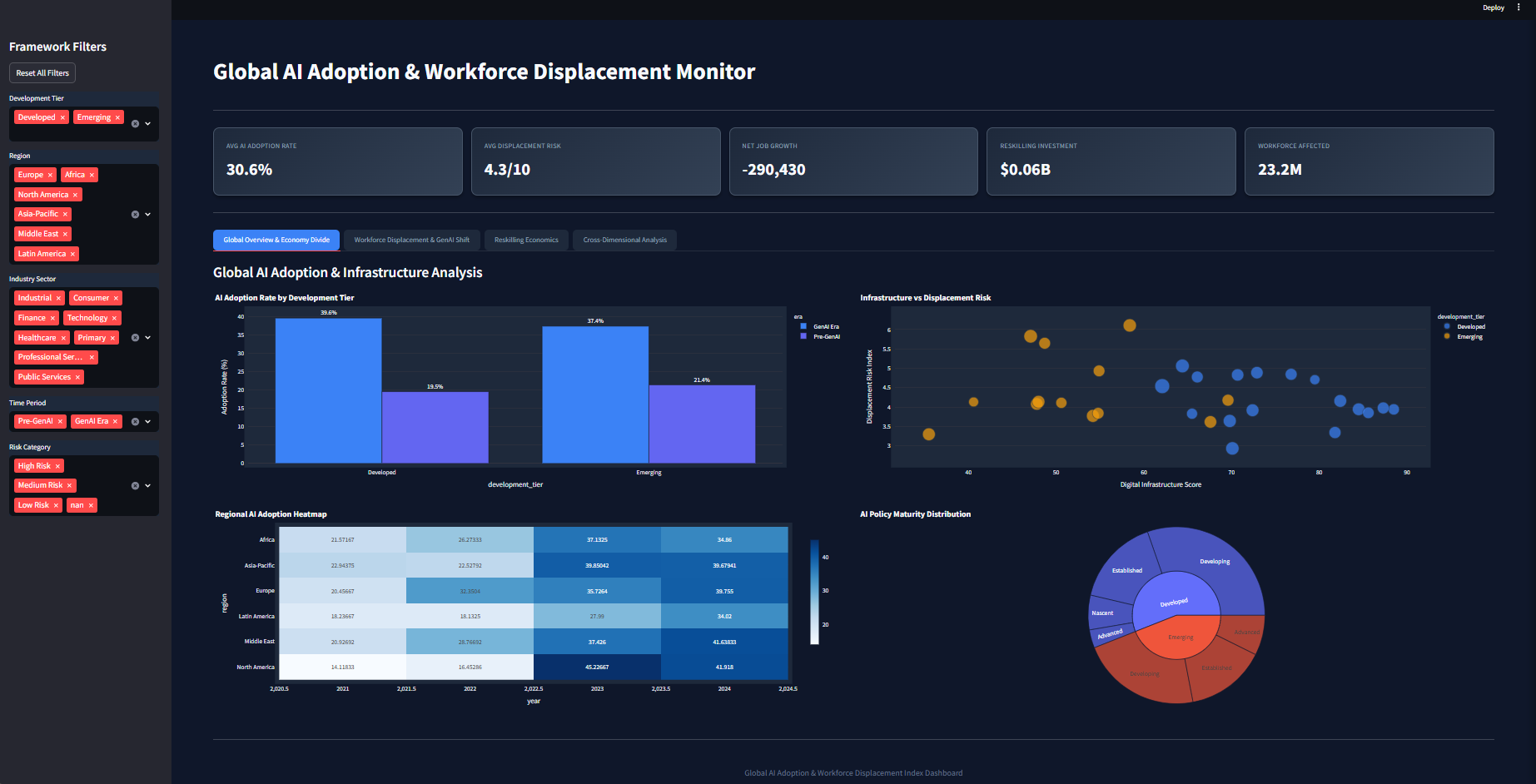Clear all Risk Category selections icon

coord(135,486)
